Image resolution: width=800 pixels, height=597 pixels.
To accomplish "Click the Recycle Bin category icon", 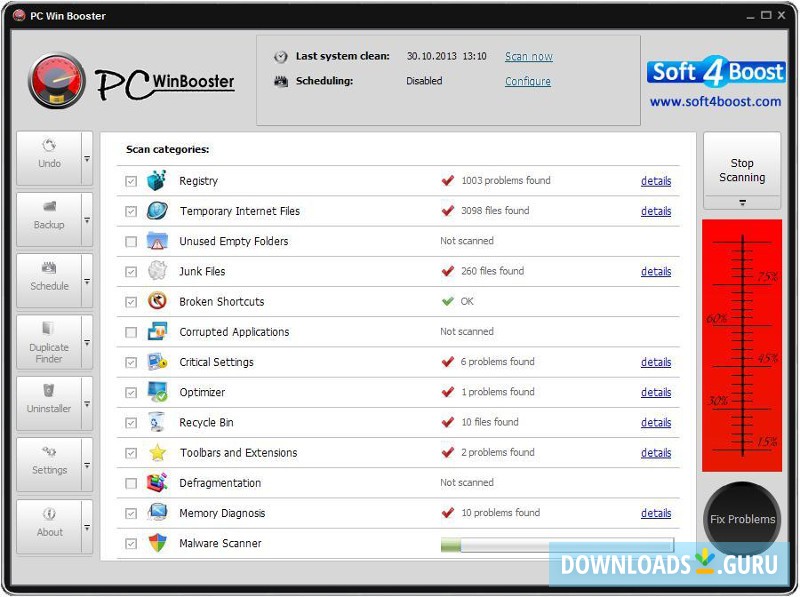I will click(157, 422).
